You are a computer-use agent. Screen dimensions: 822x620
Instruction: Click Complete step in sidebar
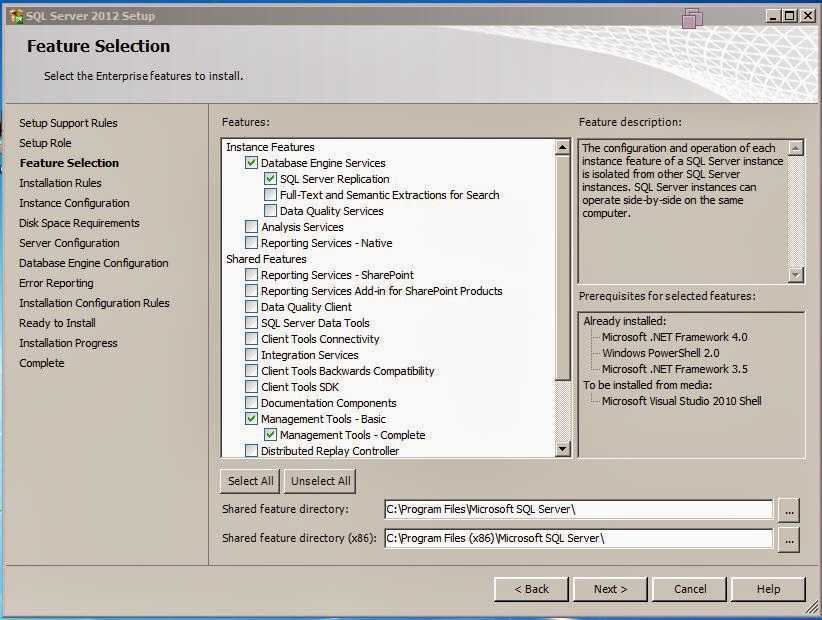tap(41, 363)
